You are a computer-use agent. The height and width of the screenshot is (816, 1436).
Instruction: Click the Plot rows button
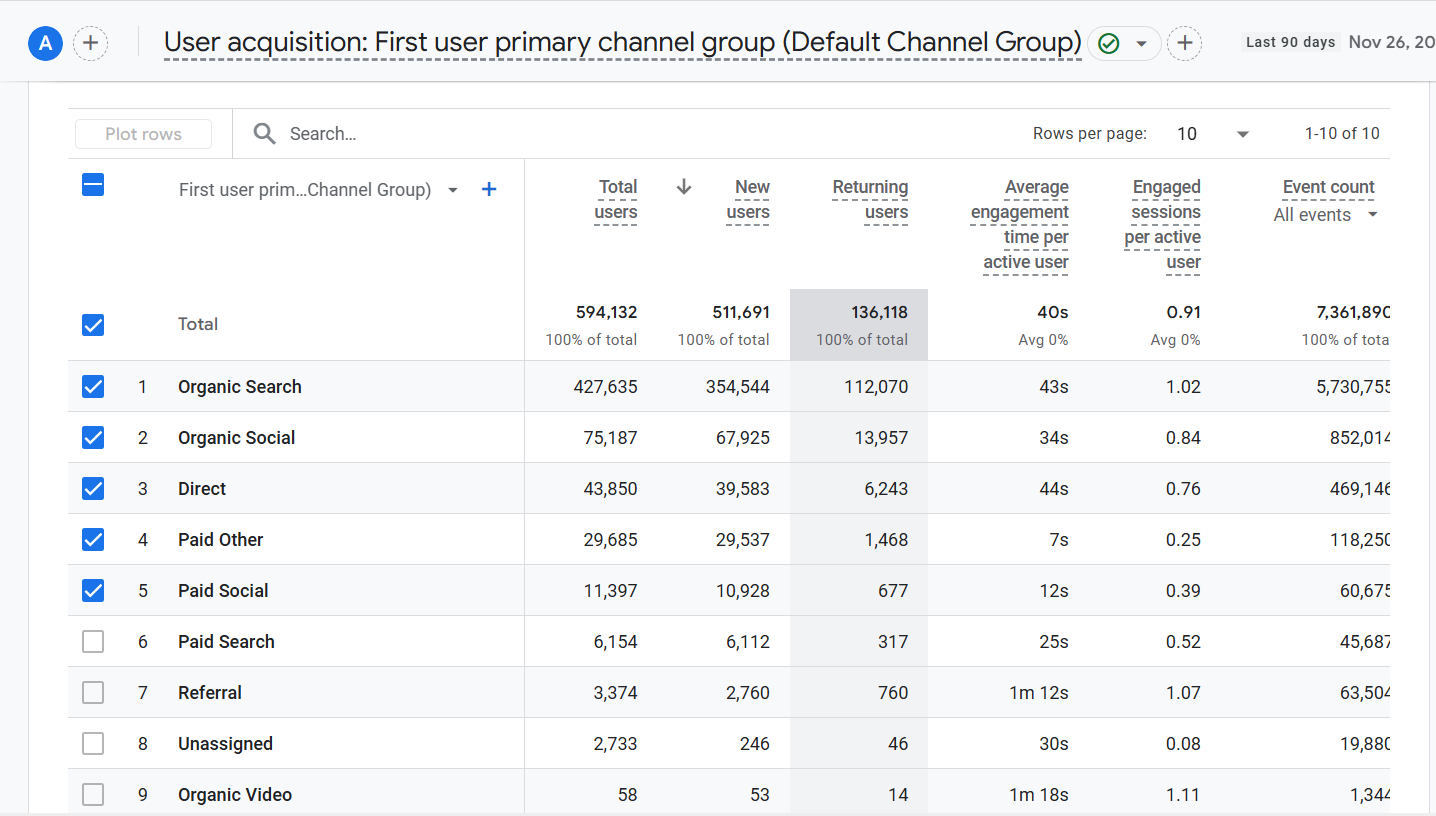coord(143,133)
